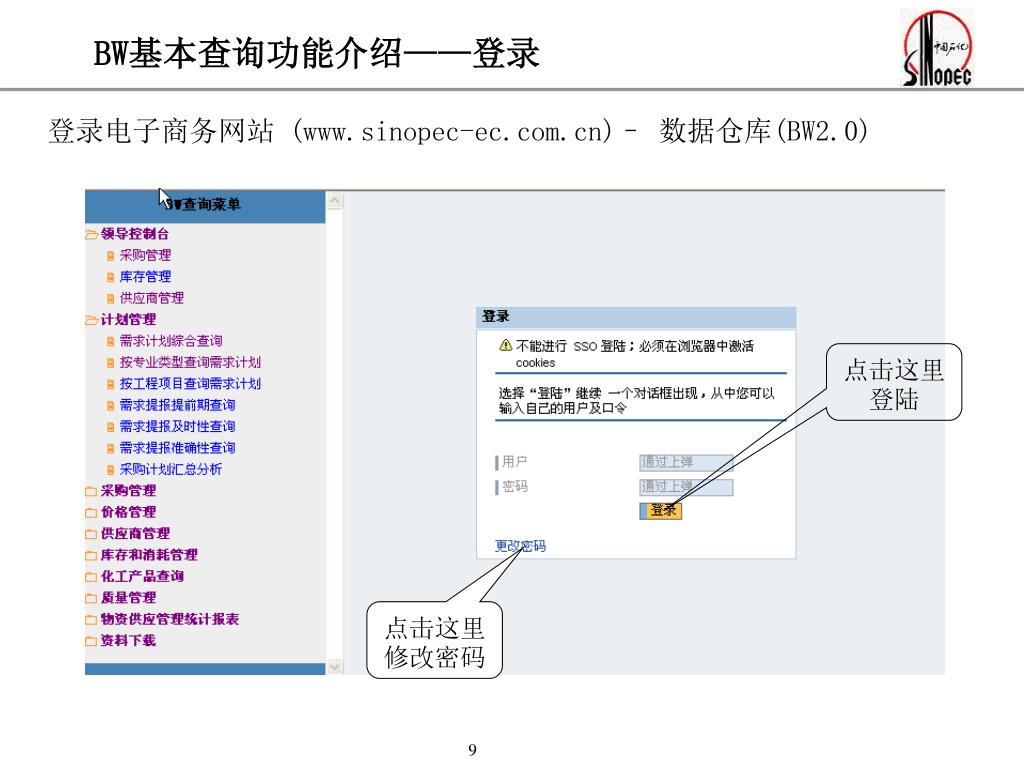Image resolution: width=1024 pixels, height=768 pixels.
Task: Click document icon beside 库存管理
Action: coord(111,277)
